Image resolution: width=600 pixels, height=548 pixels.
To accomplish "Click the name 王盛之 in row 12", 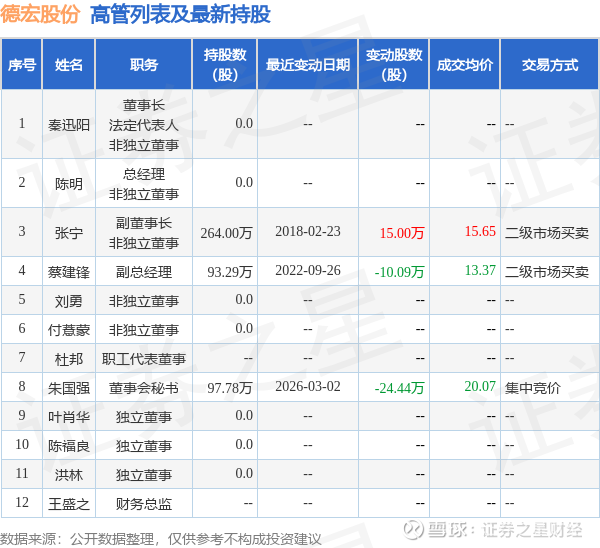I will [69, 504].
